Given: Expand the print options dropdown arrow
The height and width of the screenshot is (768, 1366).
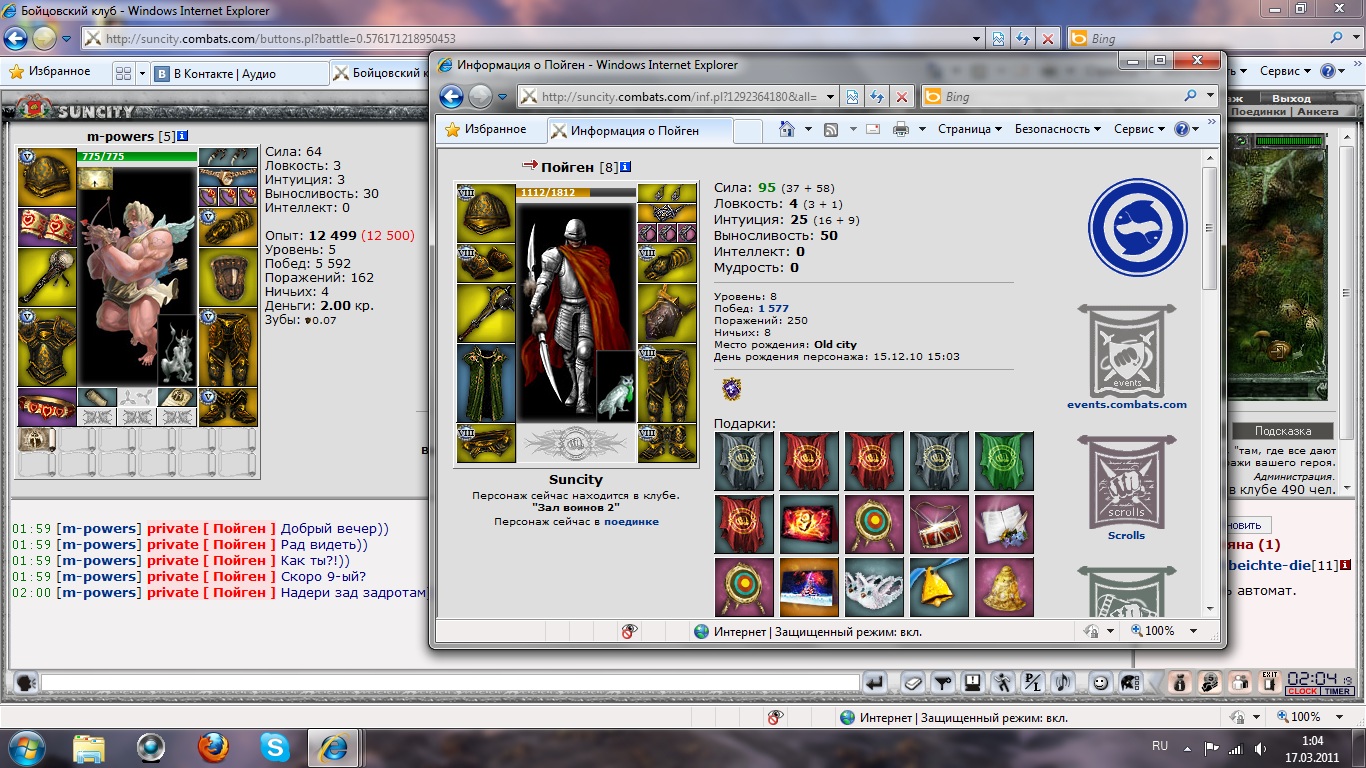Looking at the screenshot, I should coord(920,129).
